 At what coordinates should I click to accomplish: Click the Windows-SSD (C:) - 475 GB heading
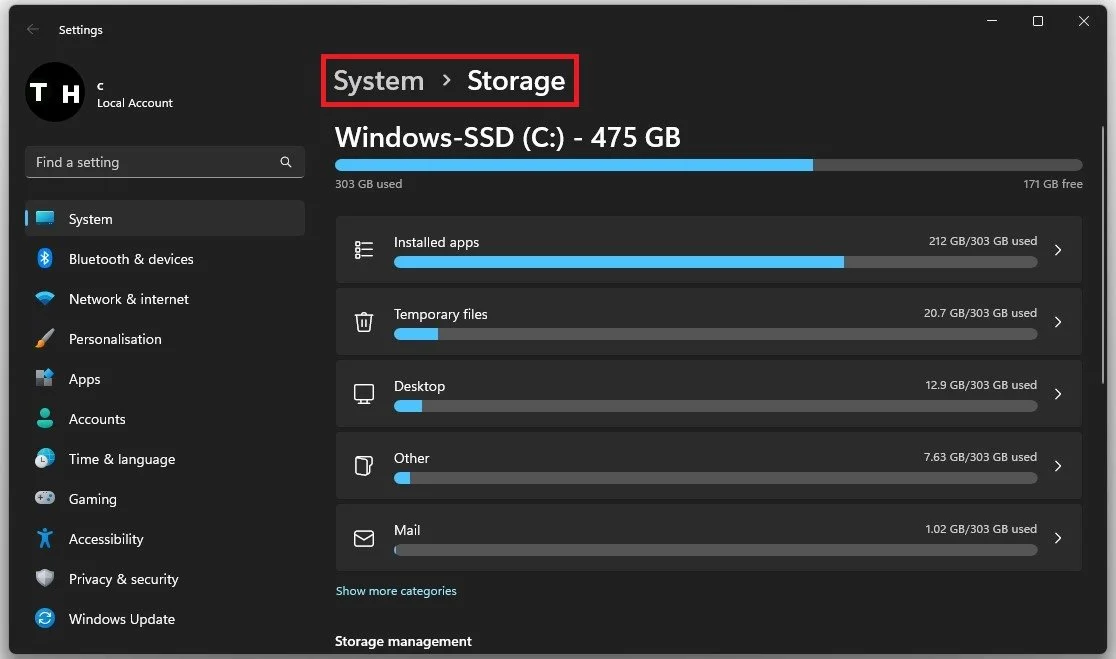pyautogui.click(x=507, y=137)
